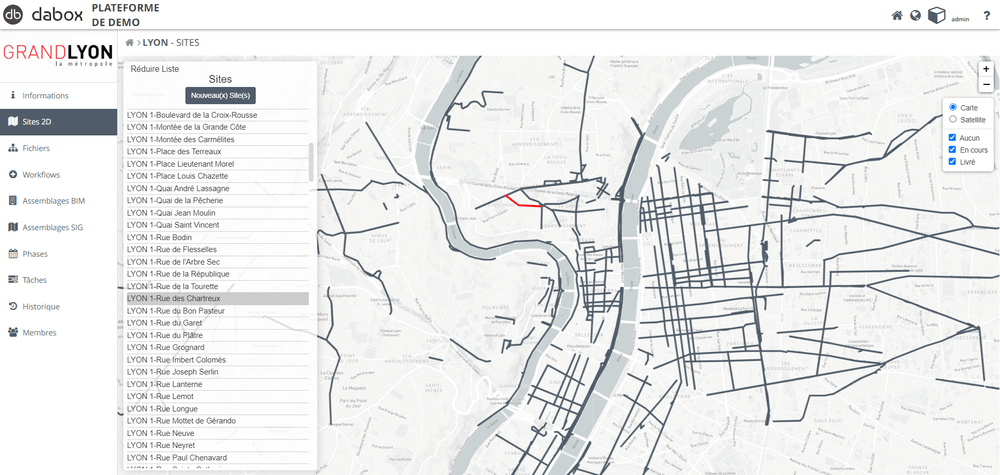Select LYON 1-Rue Mottet de Gérando
This screenshot has width=1000, height=475.
(x=217, y=421)
